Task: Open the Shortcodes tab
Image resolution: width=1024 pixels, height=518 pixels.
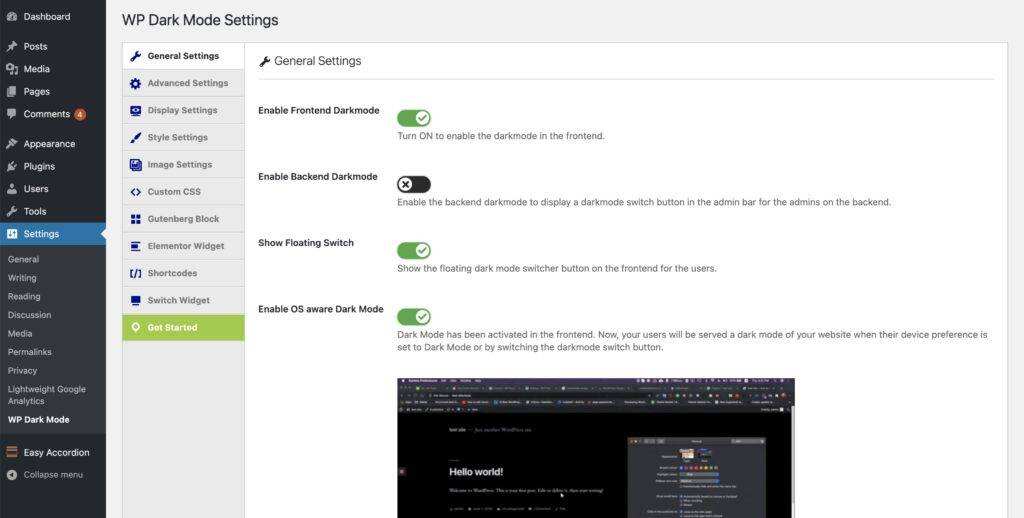Action: click(184, 273)
